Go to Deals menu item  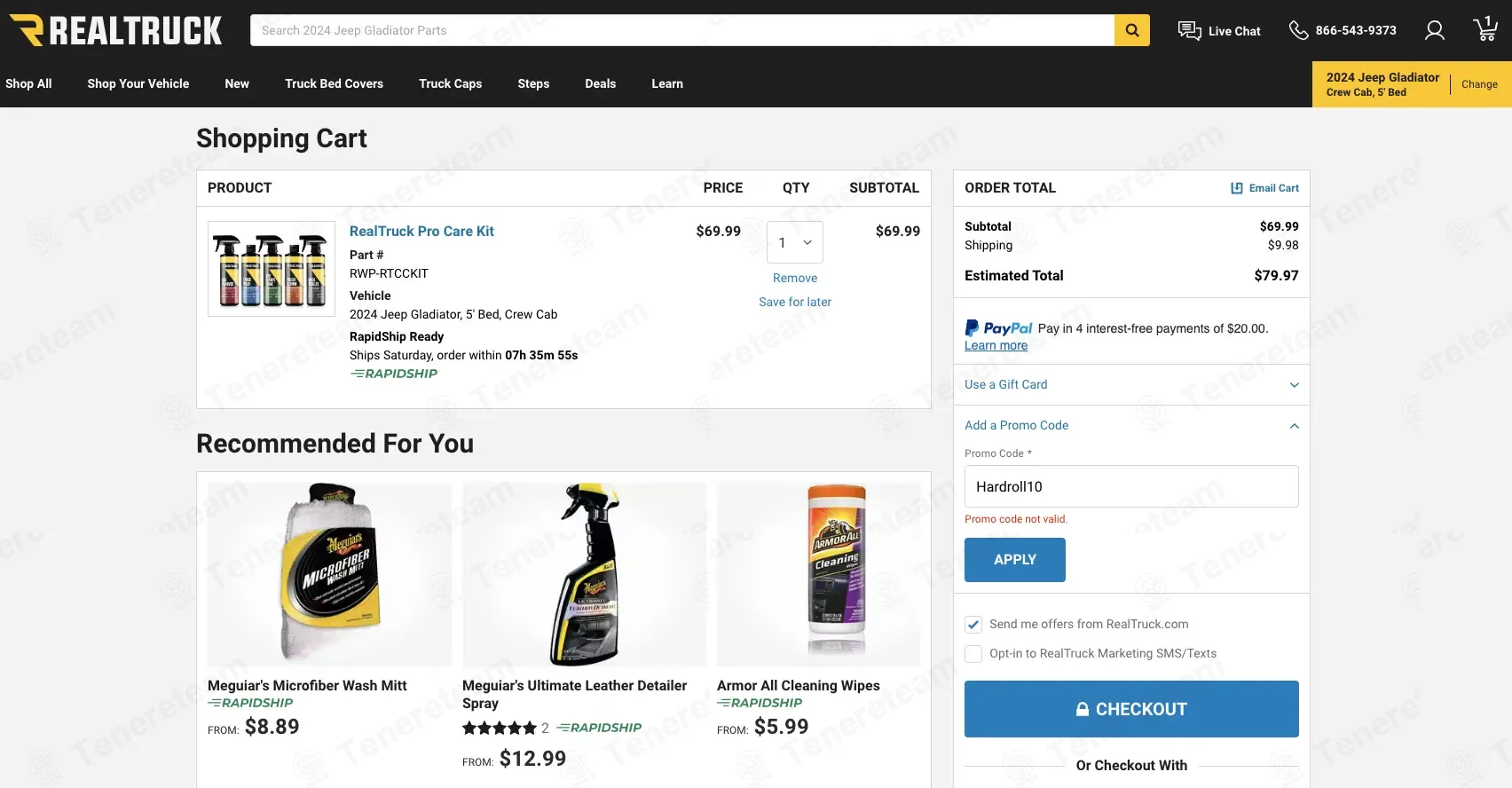pyautogui.click(x=601, y=83)
